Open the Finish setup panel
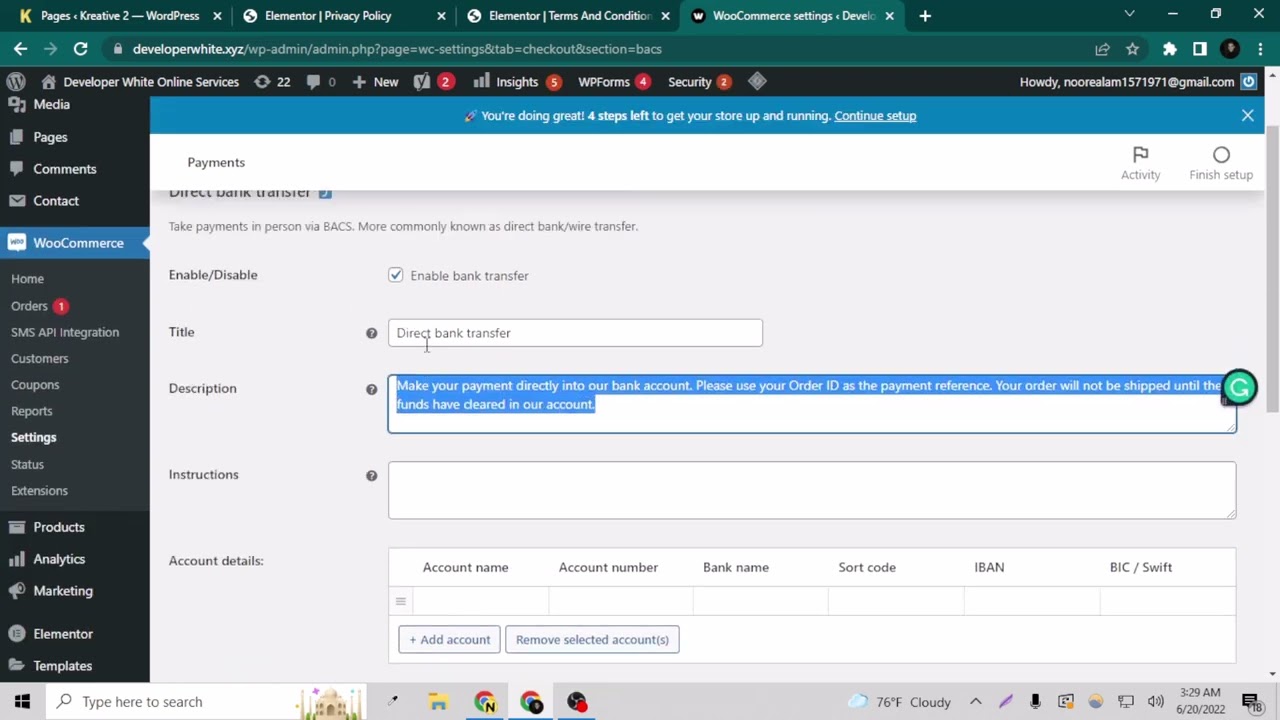Image resolution: width=1280 pixels, height=720 pixels. click(x=1221, y=163)
